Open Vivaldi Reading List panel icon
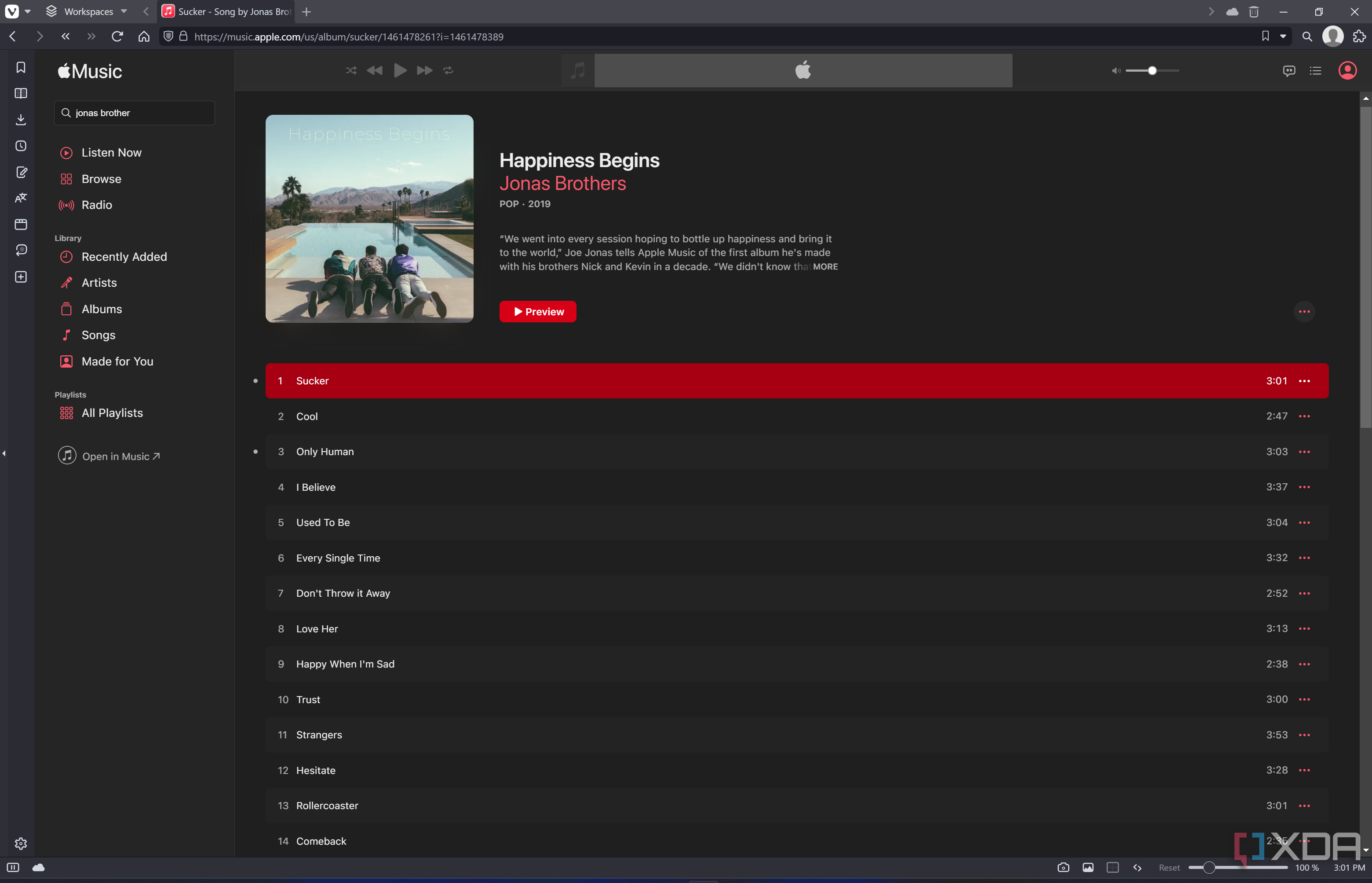The width and height of the screenshot is (1372, 883). [x=21, y=93]
